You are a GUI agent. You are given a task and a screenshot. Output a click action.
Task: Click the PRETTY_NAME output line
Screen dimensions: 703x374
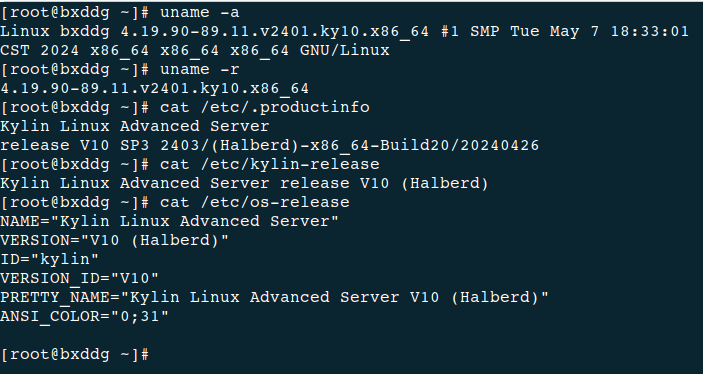pos(274,297)
